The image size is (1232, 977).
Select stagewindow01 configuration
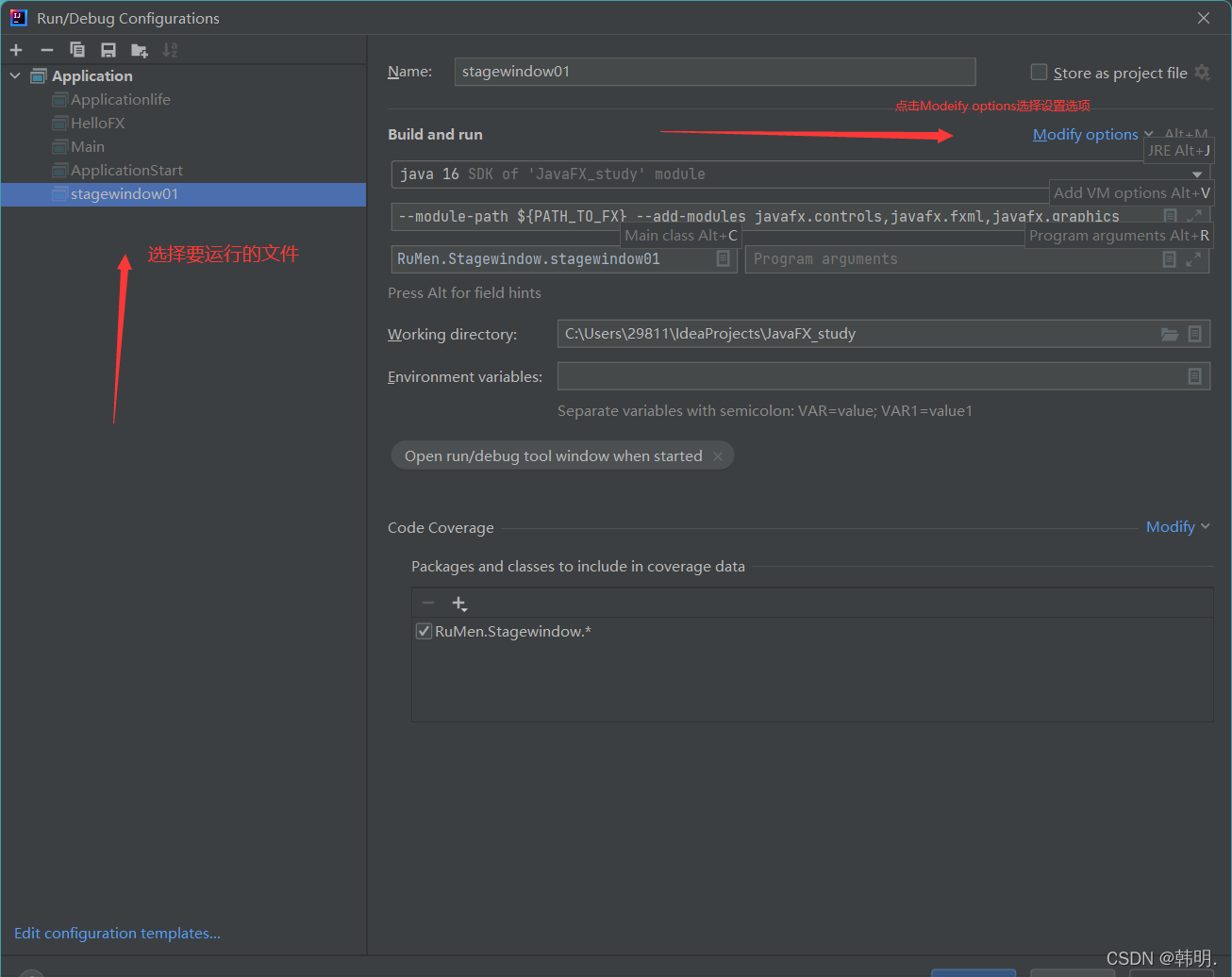click(x=183, y=194)
